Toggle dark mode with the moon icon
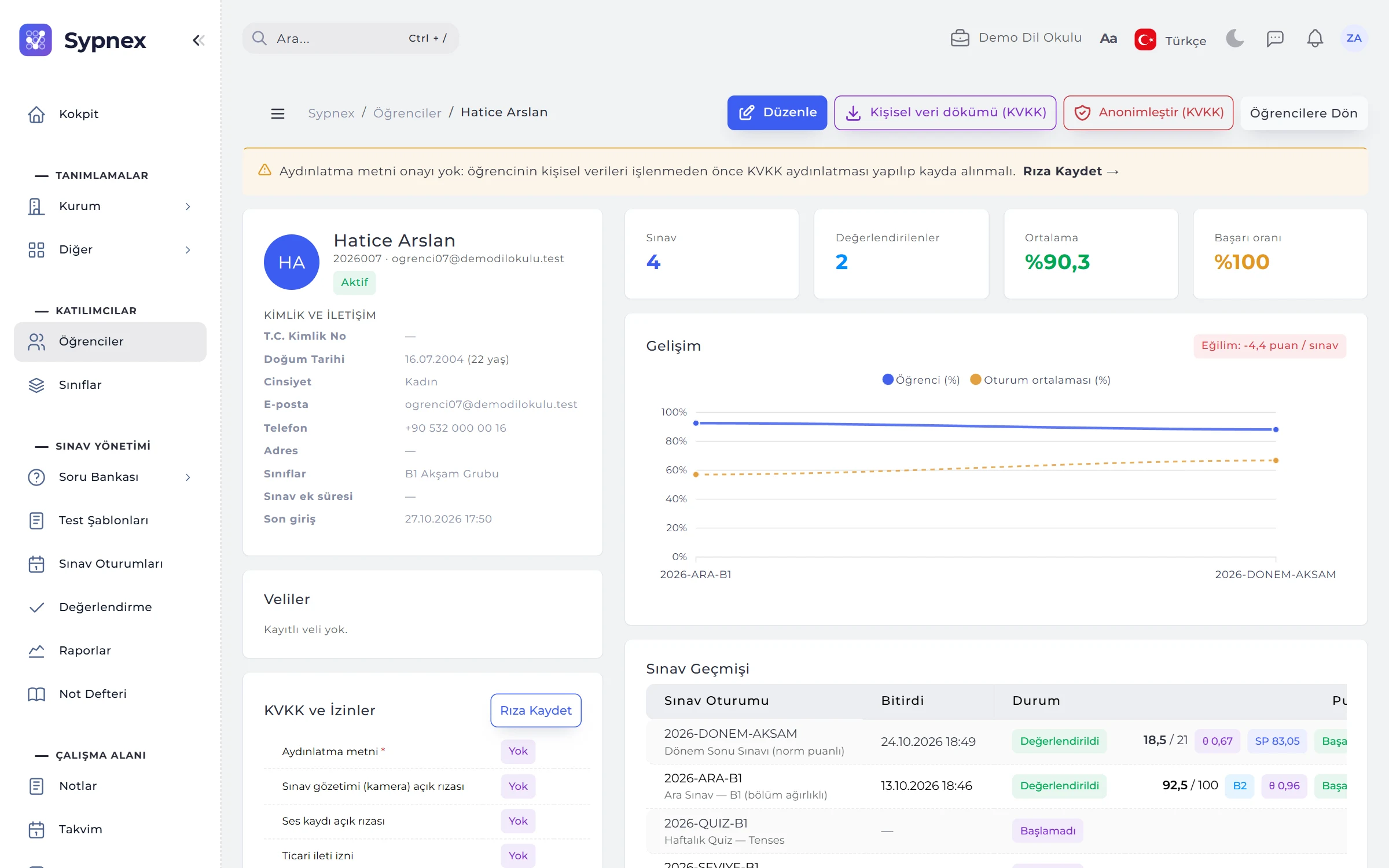The height and width of the screenshot is (868, 1389). (x=1234, y=38)
